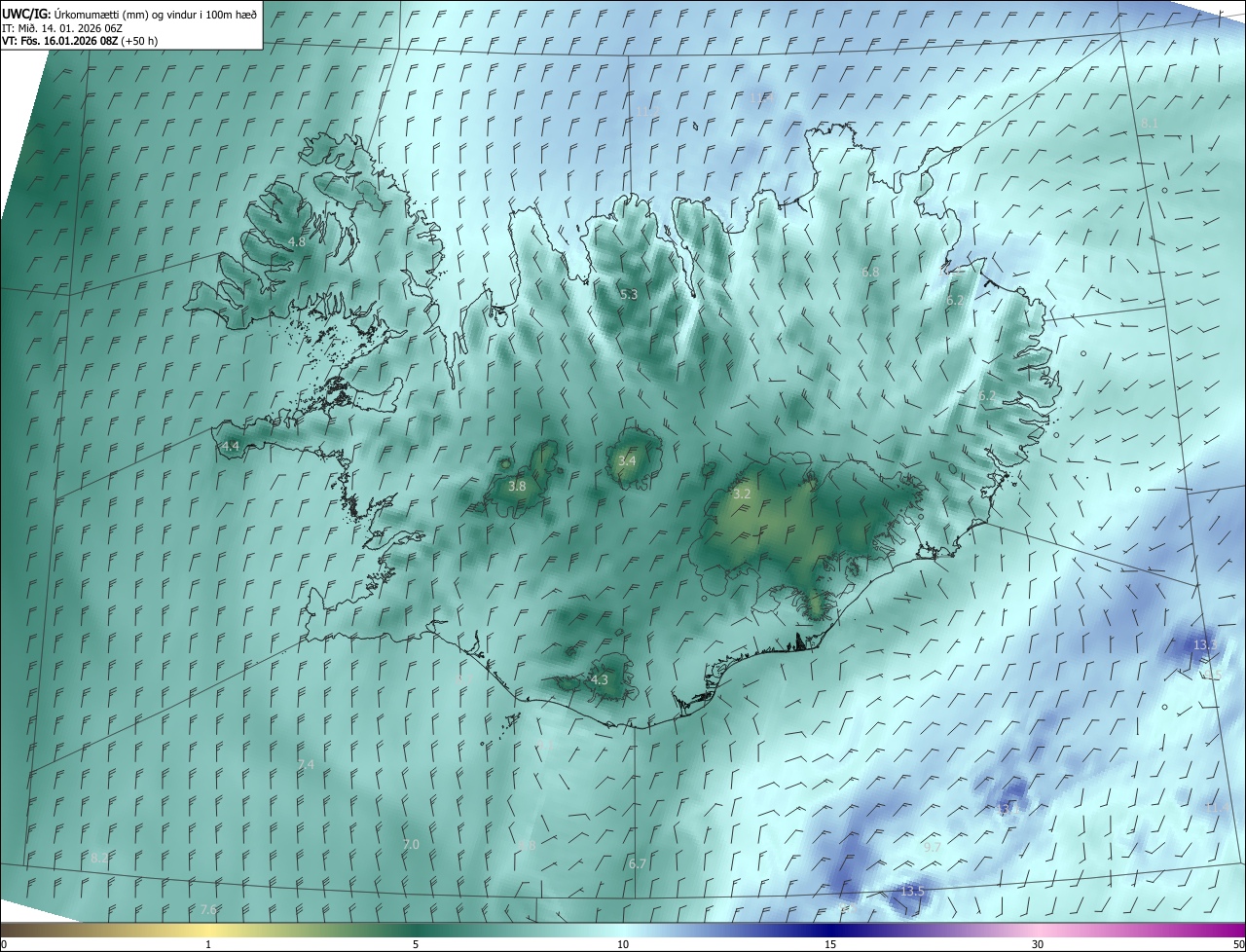Click the 1 tick on the color bar
This screenshot has height=952, width=1246.
coord(208,944)
